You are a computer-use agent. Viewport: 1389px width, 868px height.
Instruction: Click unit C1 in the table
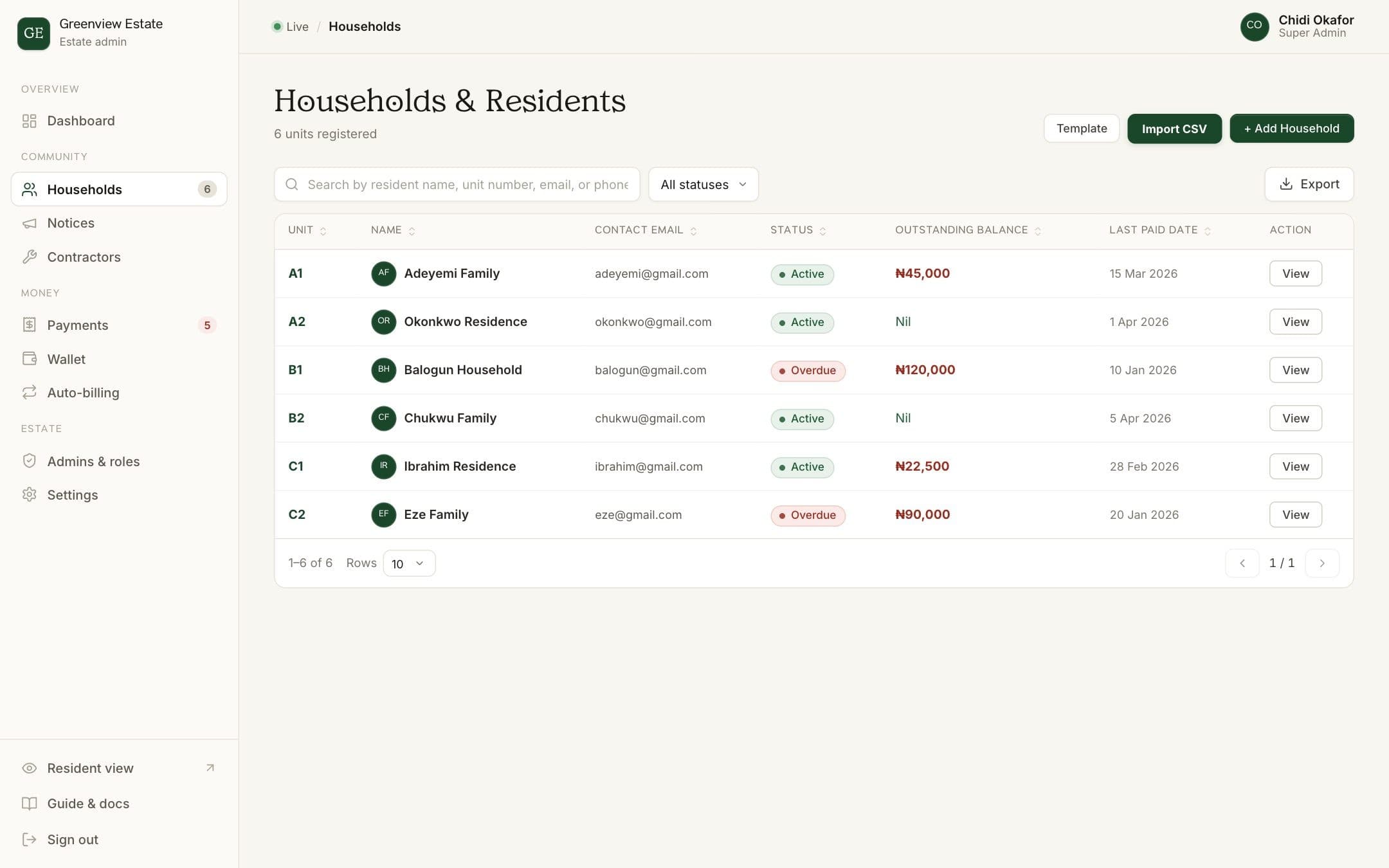click(296, 466)
